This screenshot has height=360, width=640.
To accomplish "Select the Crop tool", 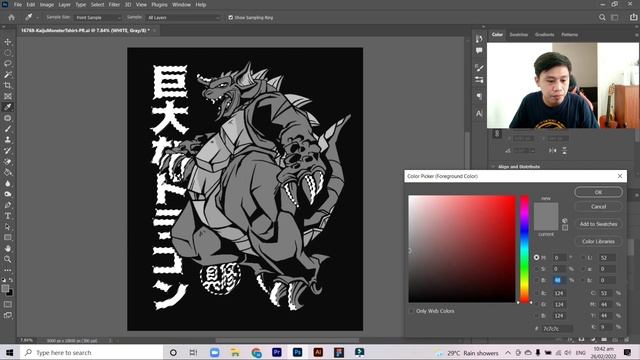I will [x=8, y=85].
